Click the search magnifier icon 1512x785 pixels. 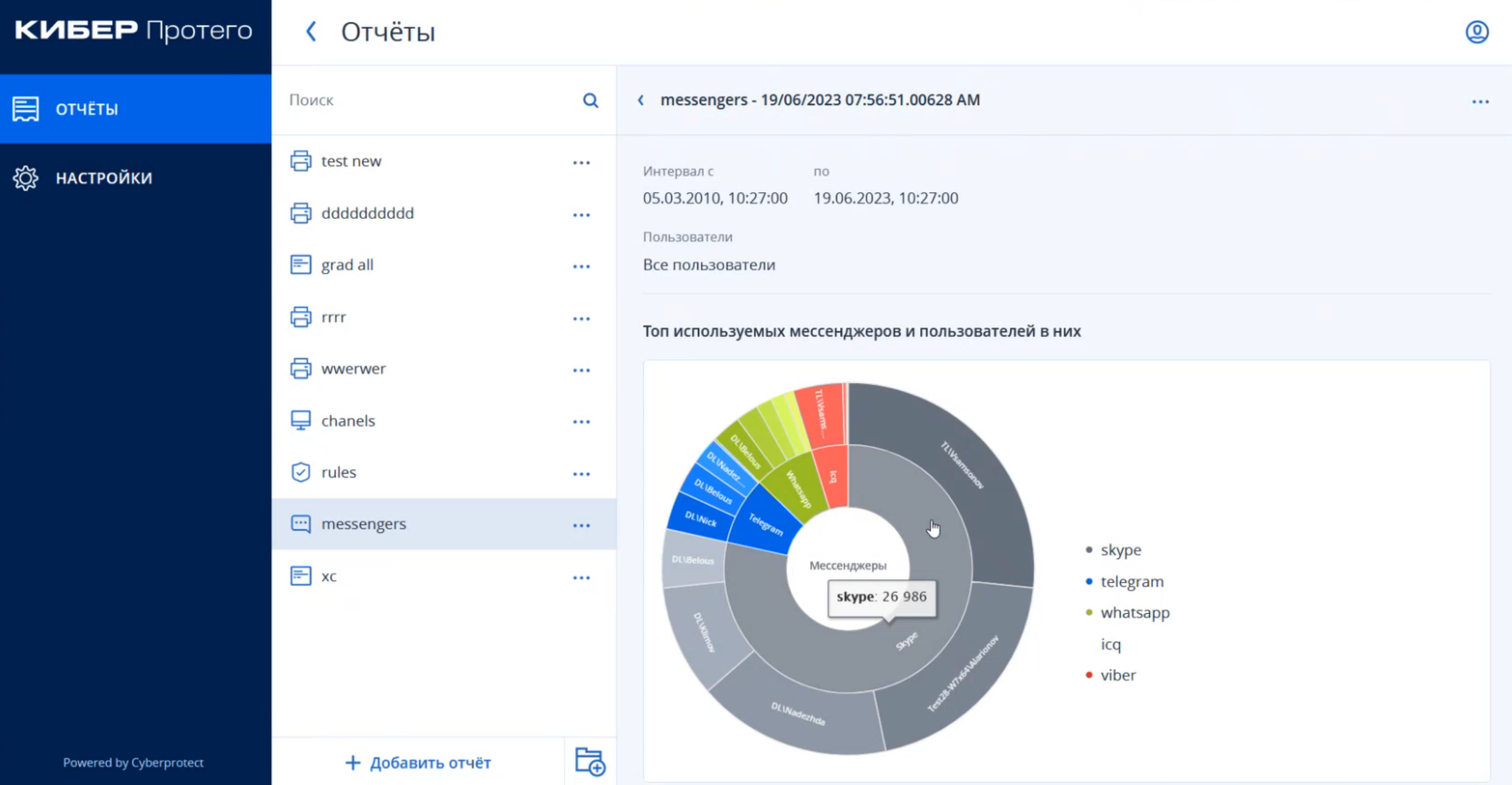(x=590, y=101)
